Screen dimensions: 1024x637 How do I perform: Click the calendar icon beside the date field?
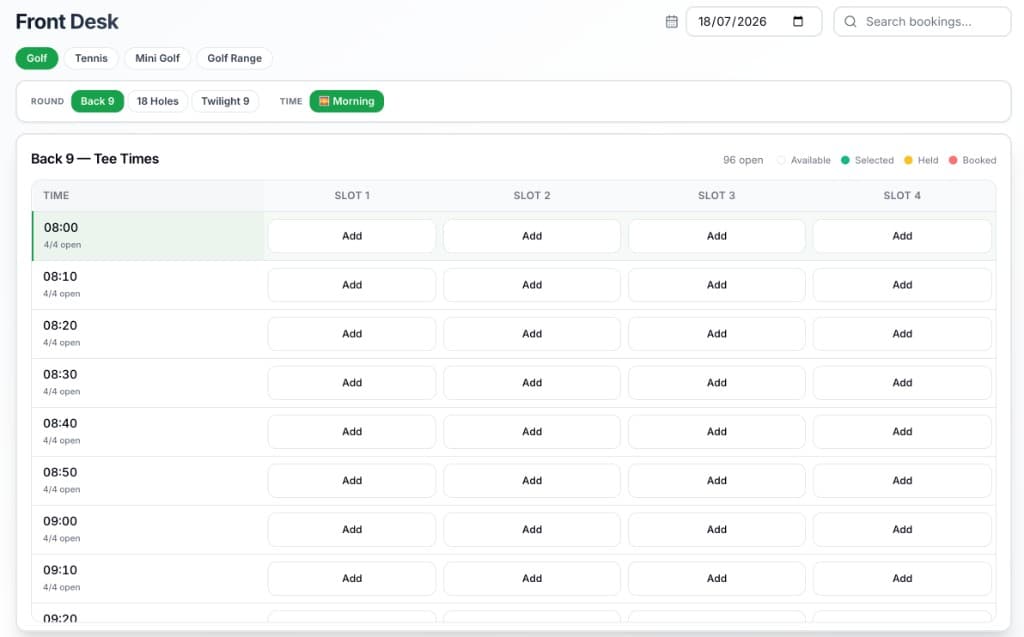click(x=671, y=22)
